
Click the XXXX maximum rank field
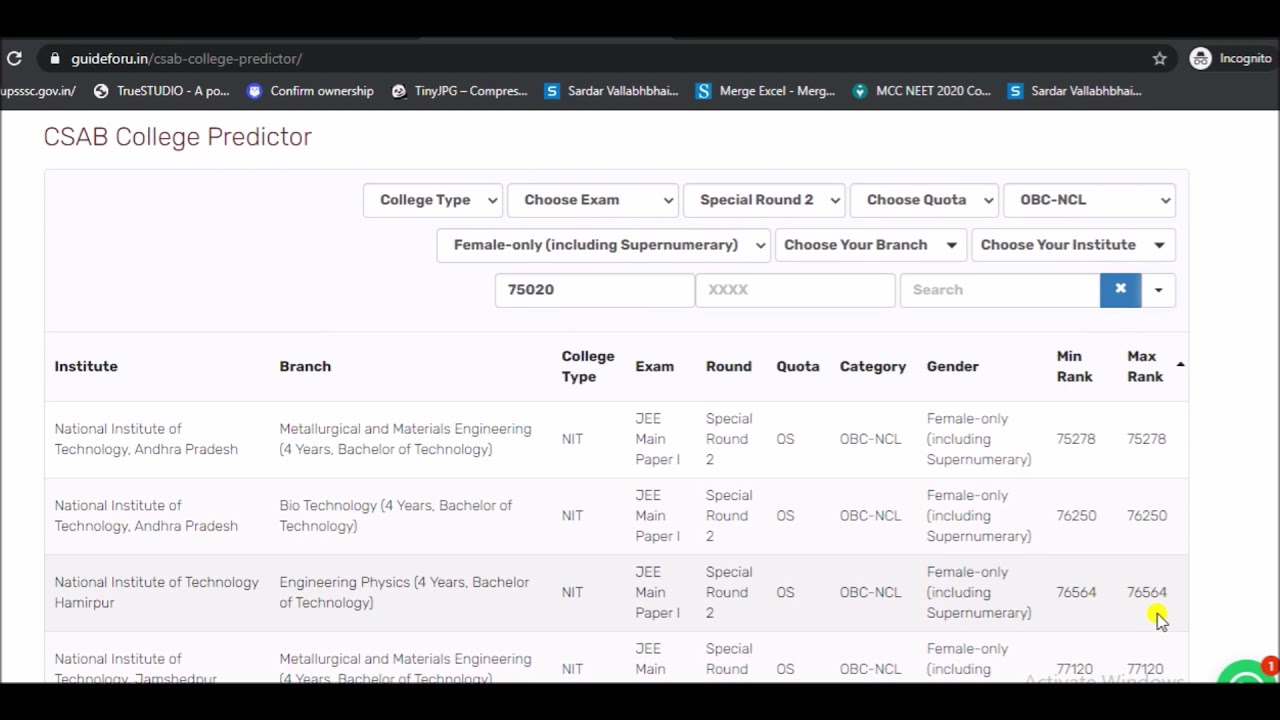coord(795,290)
